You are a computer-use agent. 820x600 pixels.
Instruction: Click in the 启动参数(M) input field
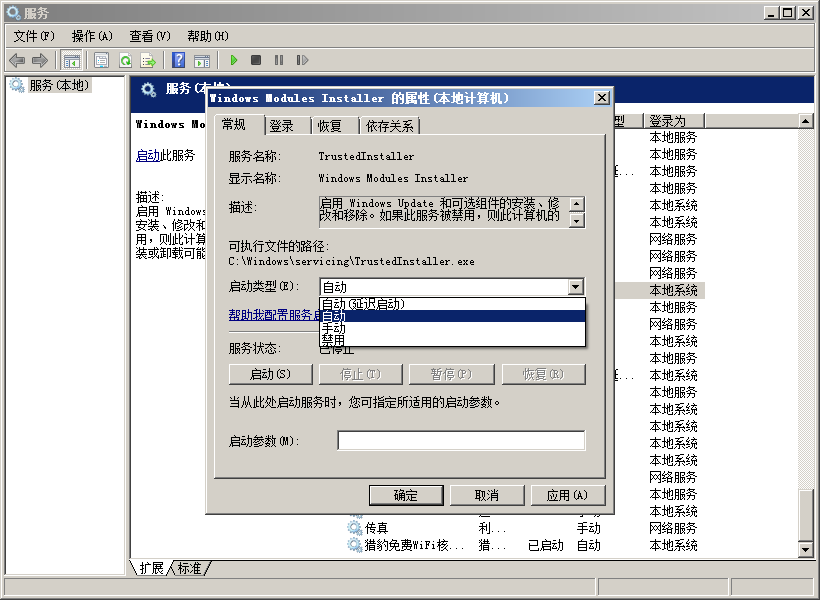tap(461, 440)
